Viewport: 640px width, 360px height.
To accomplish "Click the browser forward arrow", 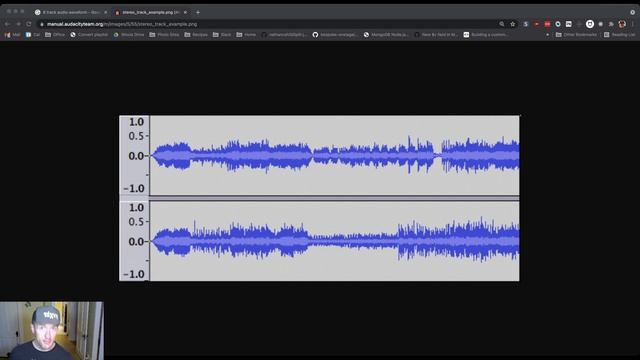I will (x=18, y=24).
